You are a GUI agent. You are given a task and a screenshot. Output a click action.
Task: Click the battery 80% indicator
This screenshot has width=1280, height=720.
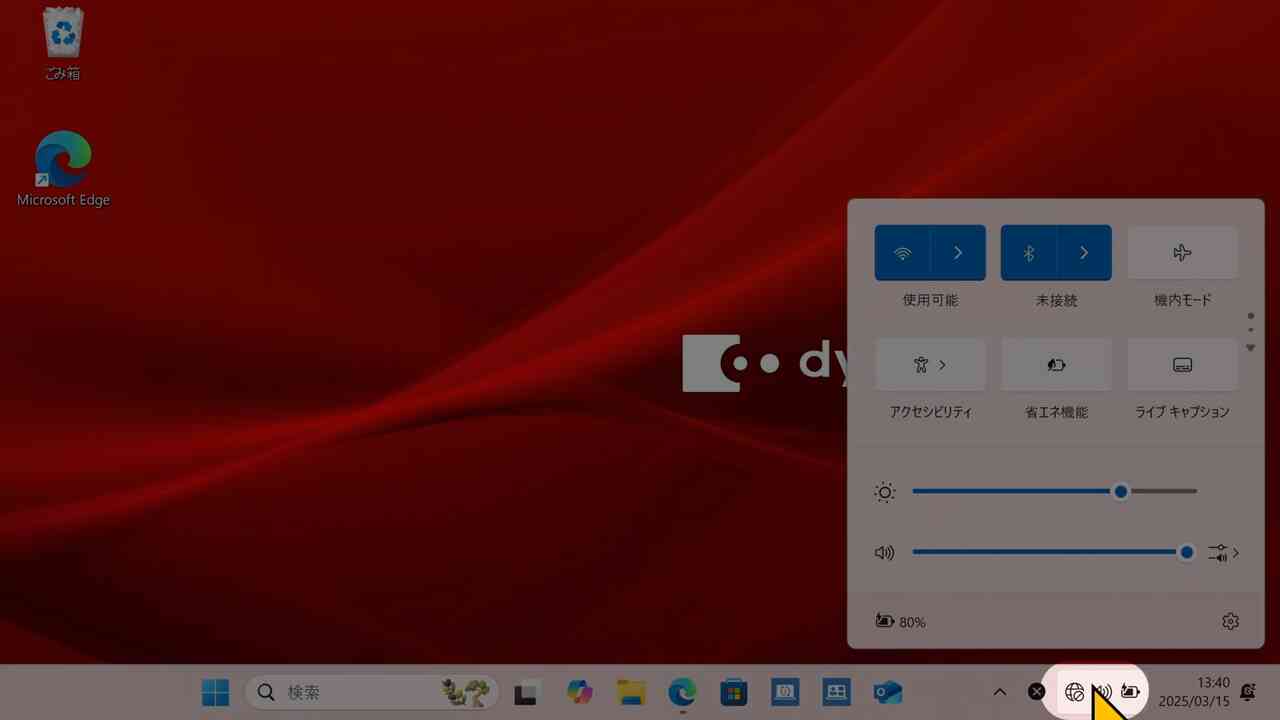(x=900, y=622)
